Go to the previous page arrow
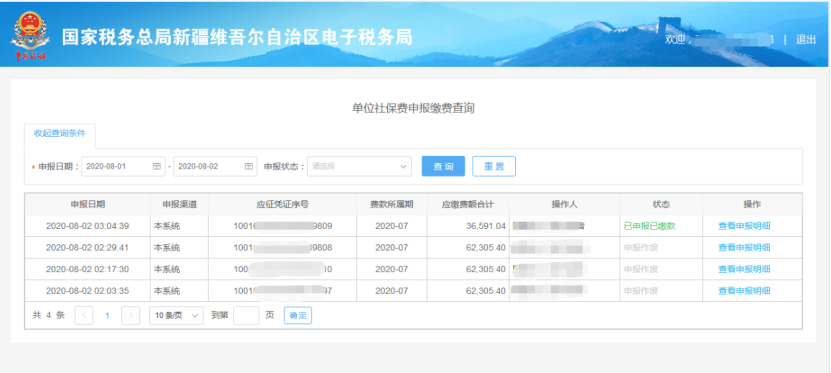 tap(84, 315)
